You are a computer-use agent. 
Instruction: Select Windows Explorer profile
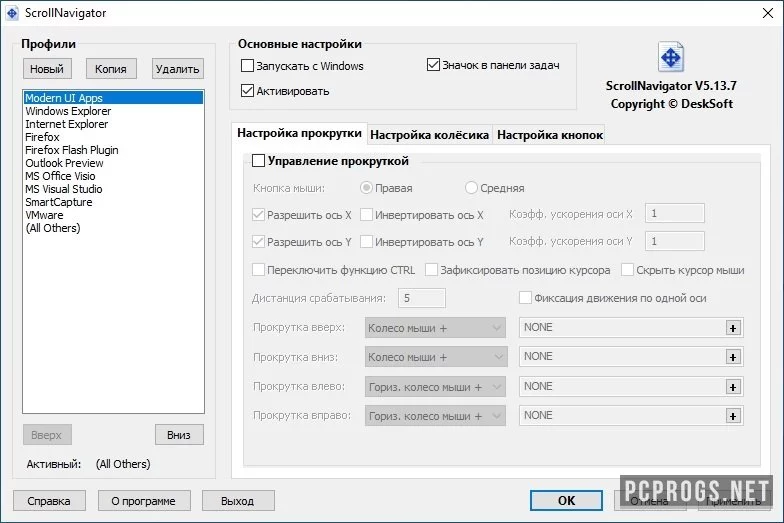click(114, 110)
